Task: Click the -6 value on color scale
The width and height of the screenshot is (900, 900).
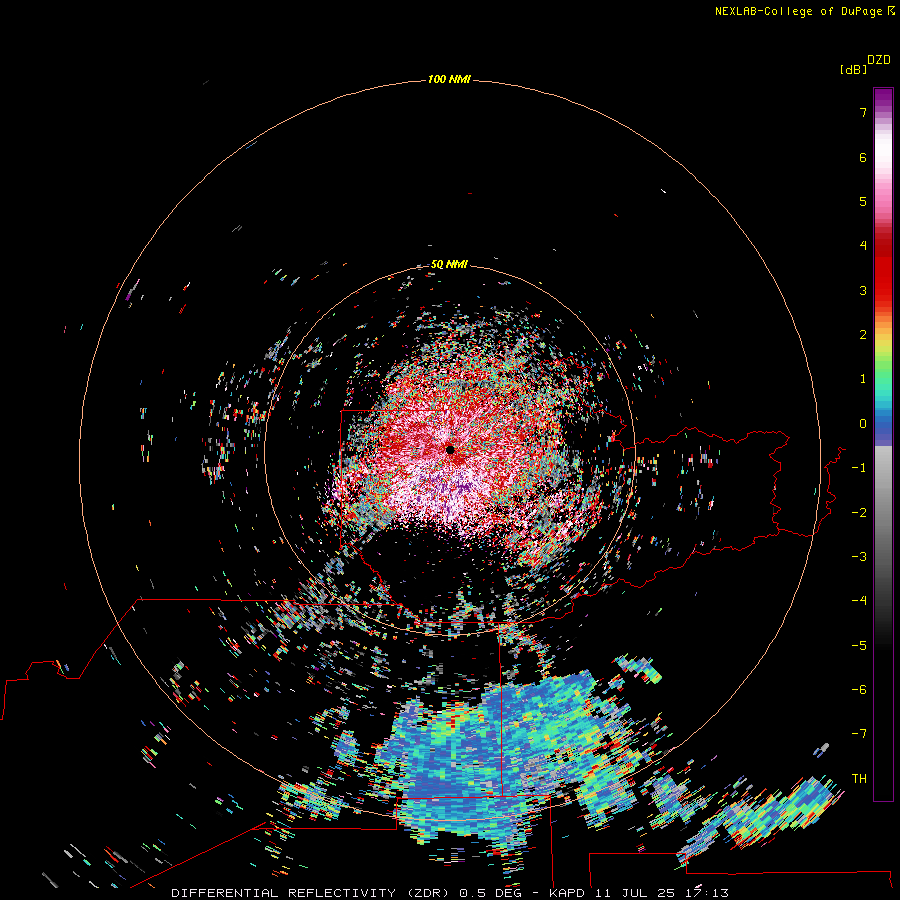Action: click(859, 690)
